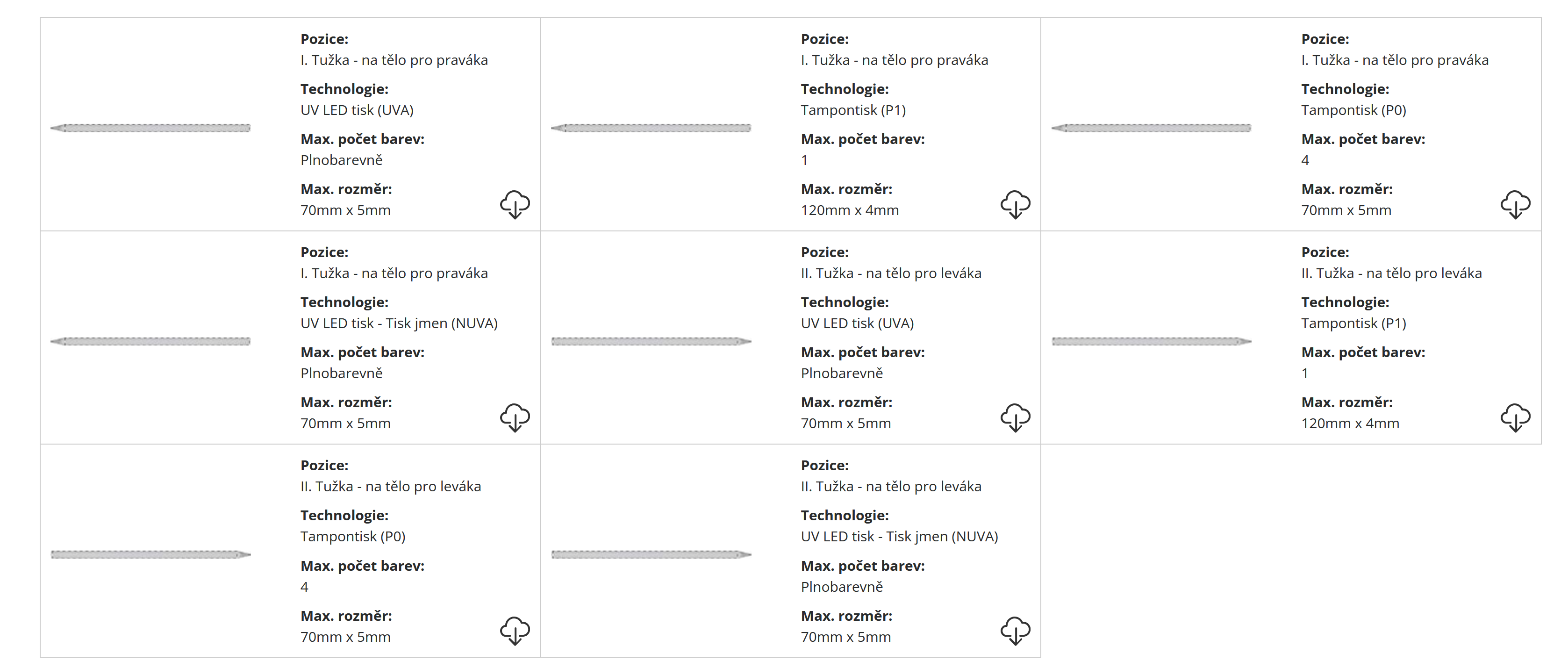Download template for right-handed Tampontisk (P0)
The image size is (1568, 668).
tap(1515, 204)
